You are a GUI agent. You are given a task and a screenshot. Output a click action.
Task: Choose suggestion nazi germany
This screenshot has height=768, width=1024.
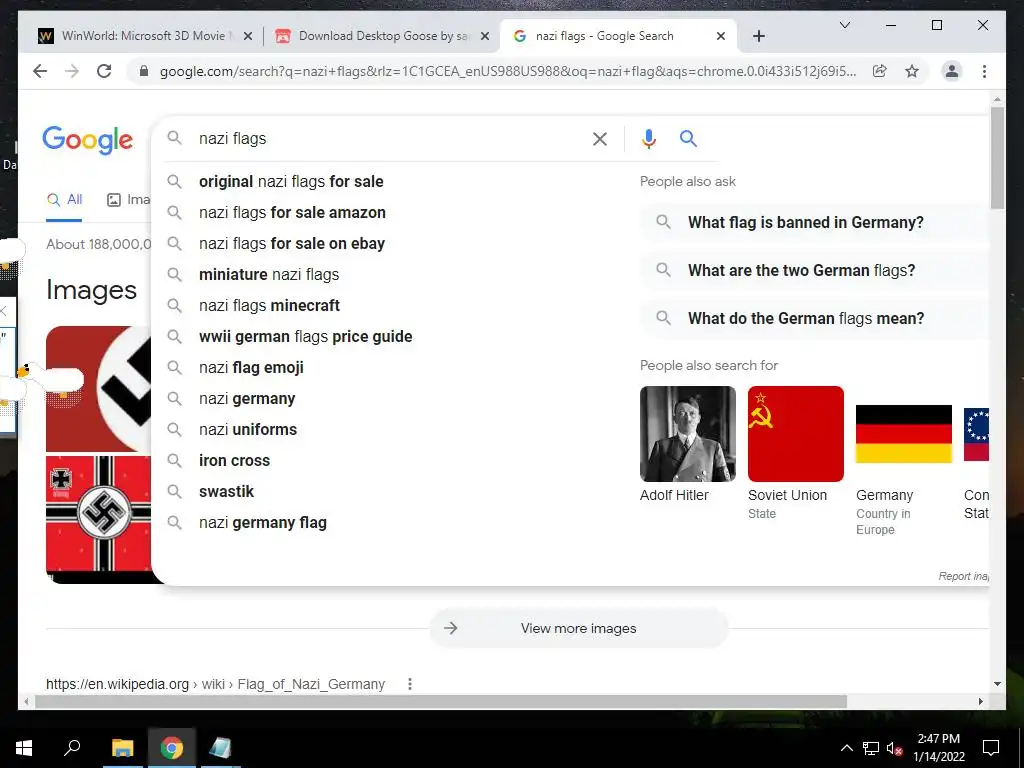pos(247,398)
